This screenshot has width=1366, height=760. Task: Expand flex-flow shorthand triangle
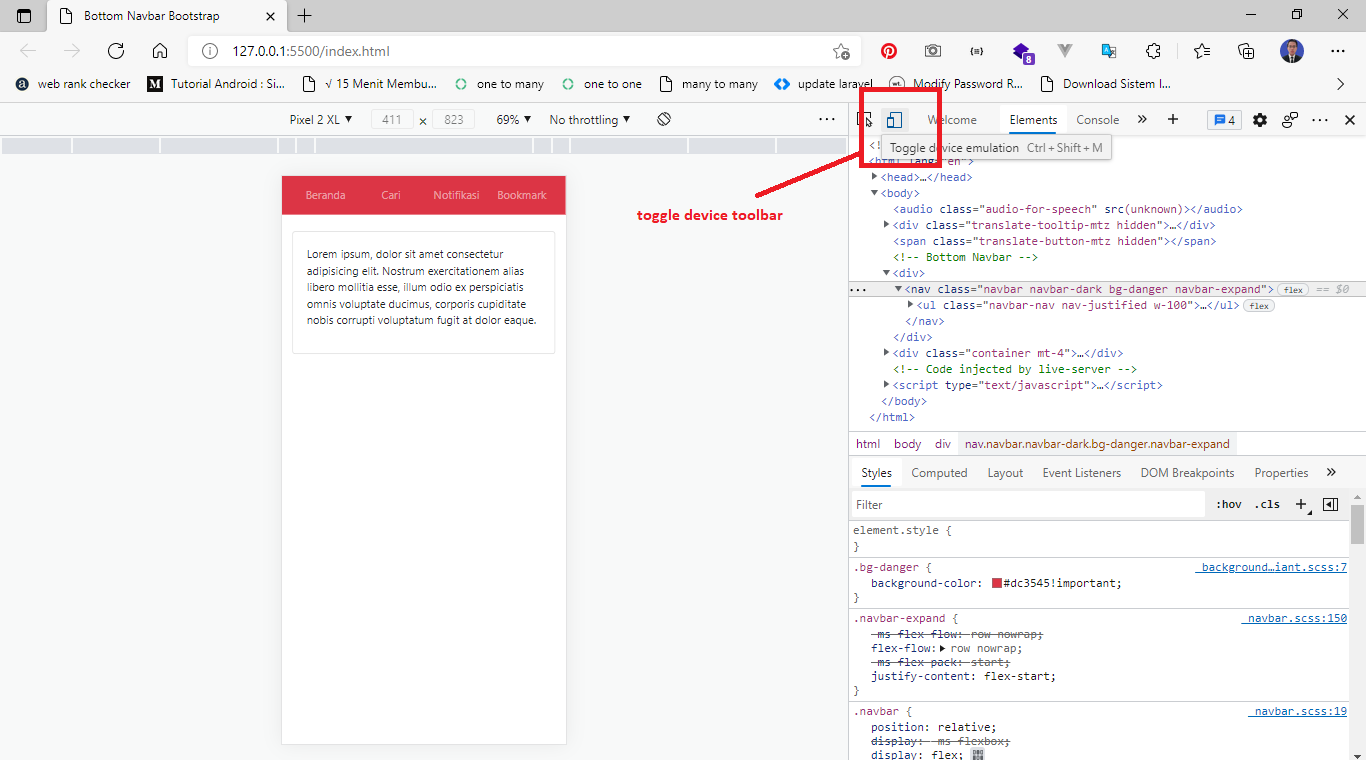pos(945,648)
